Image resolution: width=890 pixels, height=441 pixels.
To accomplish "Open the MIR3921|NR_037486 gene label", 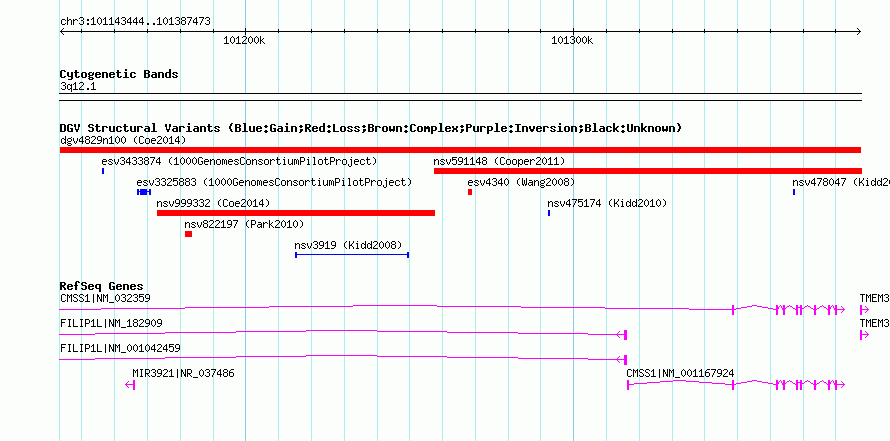I will [183, 373].
